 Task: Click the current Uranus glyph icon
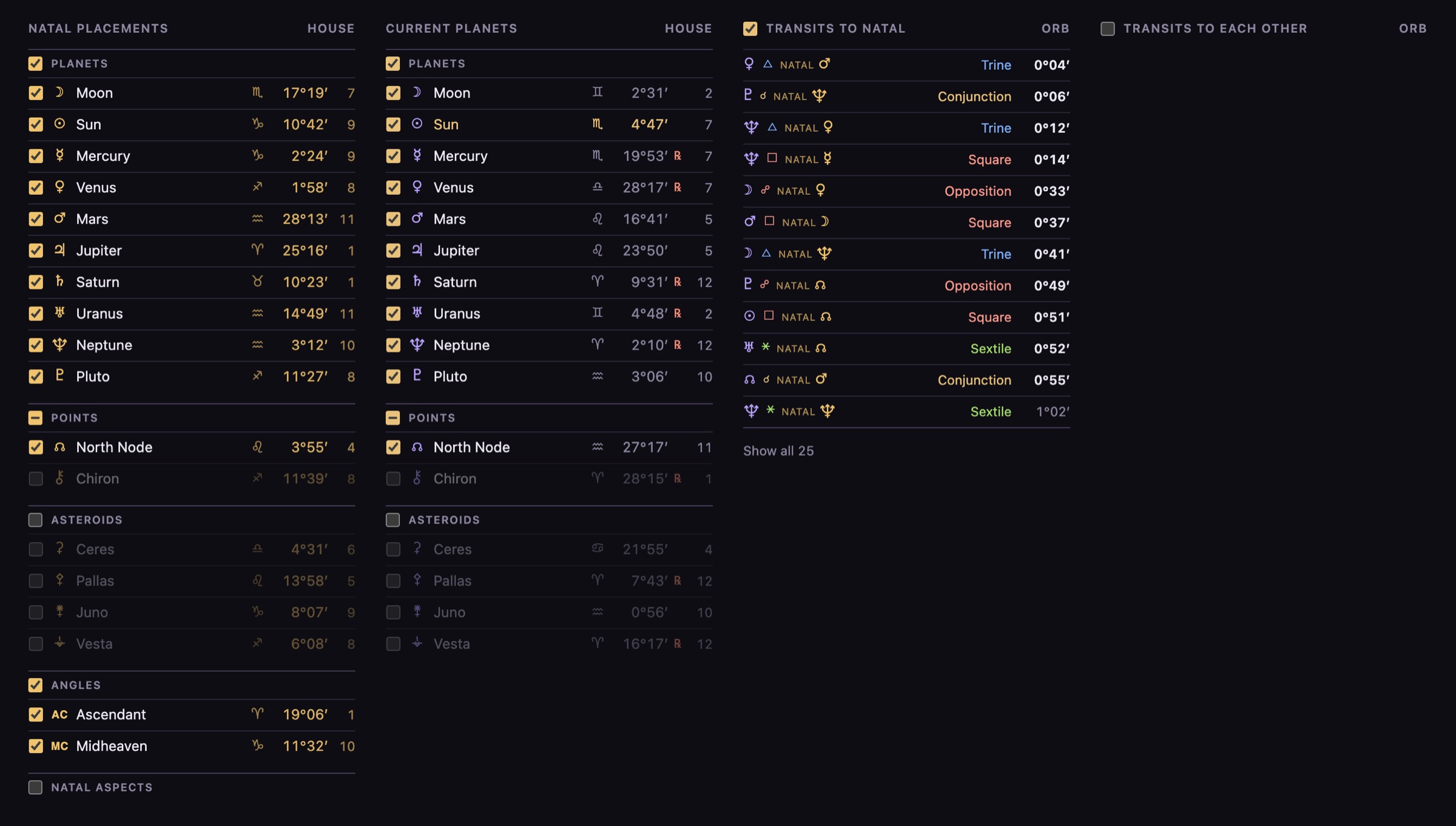click(417, 313)
